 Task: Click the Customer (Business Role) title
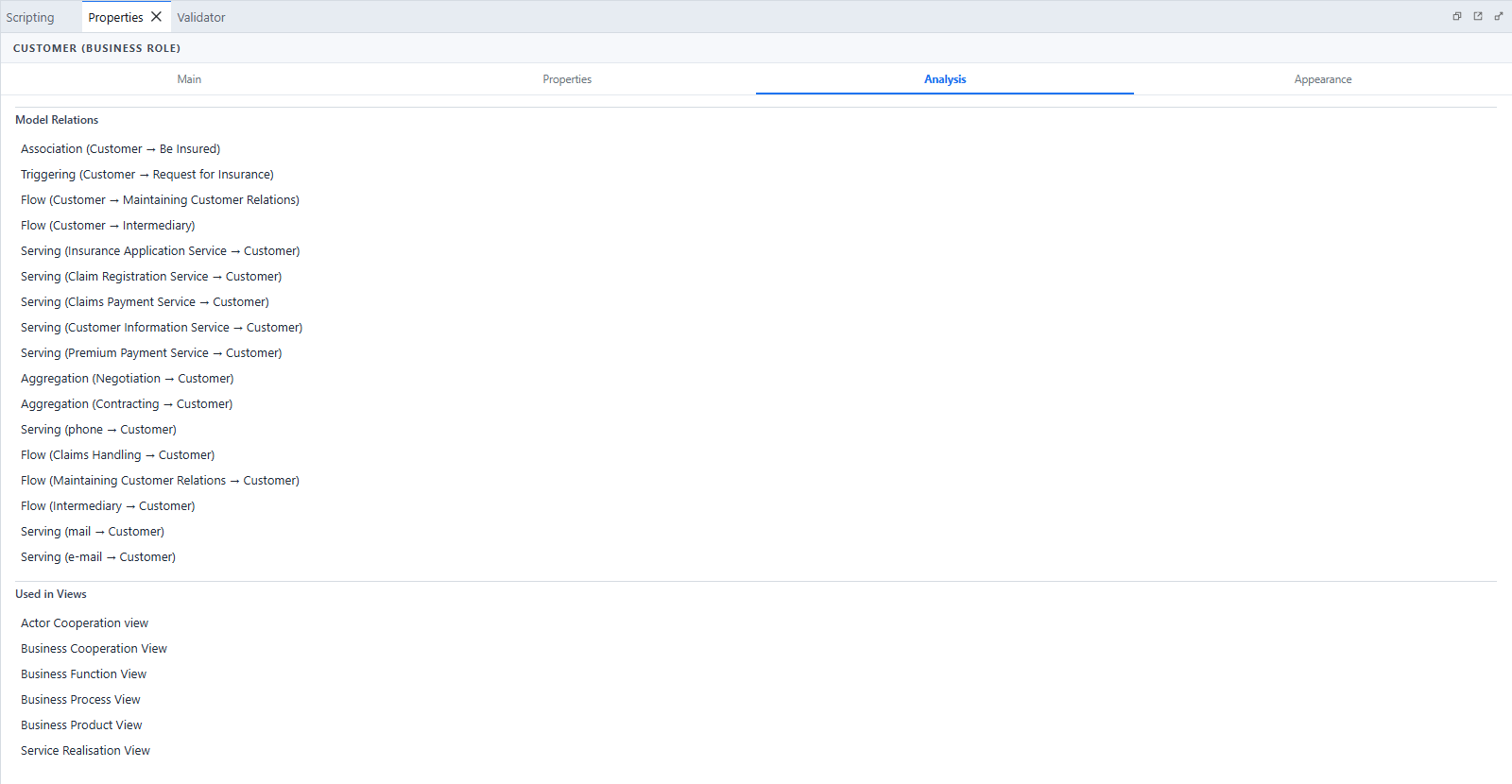(96, 48)
